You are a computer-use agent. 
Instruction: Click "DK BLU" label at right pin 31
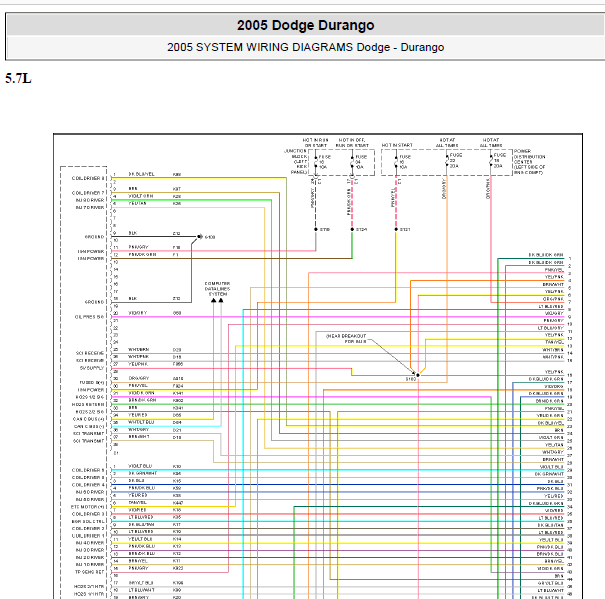(x=556, y=481)
